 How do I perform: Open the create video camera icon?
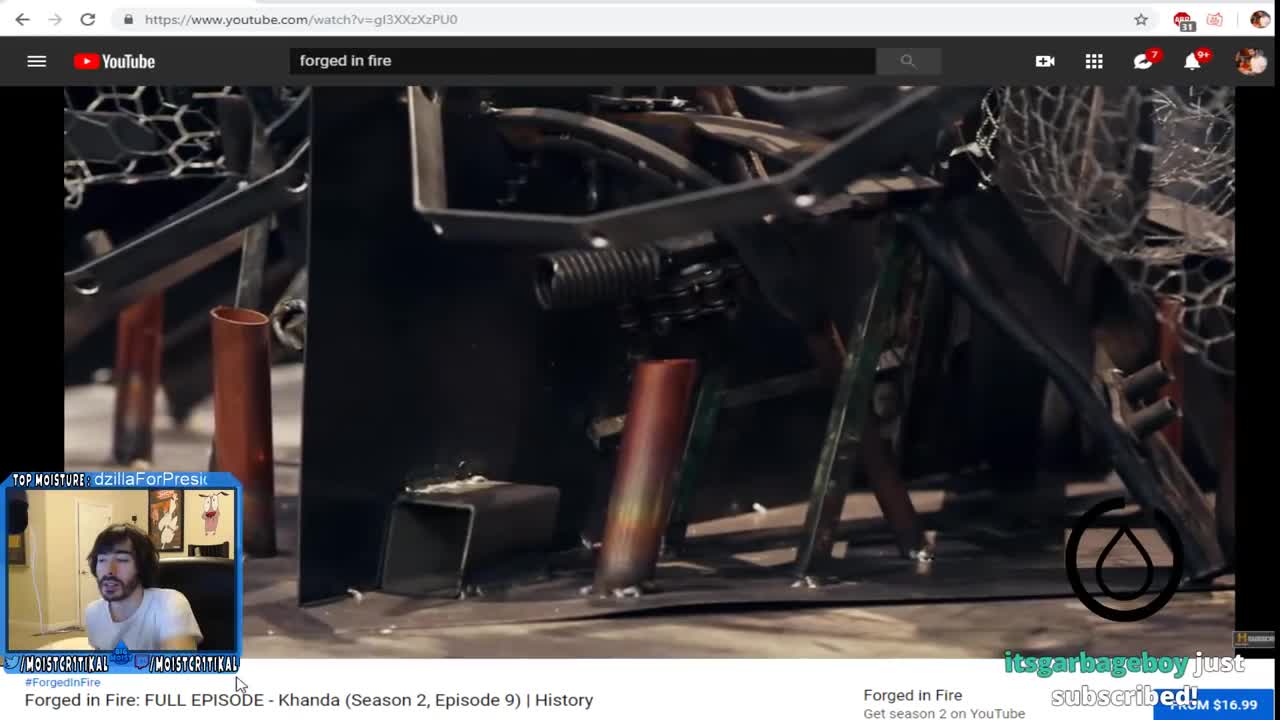(x=1045, y=61)
